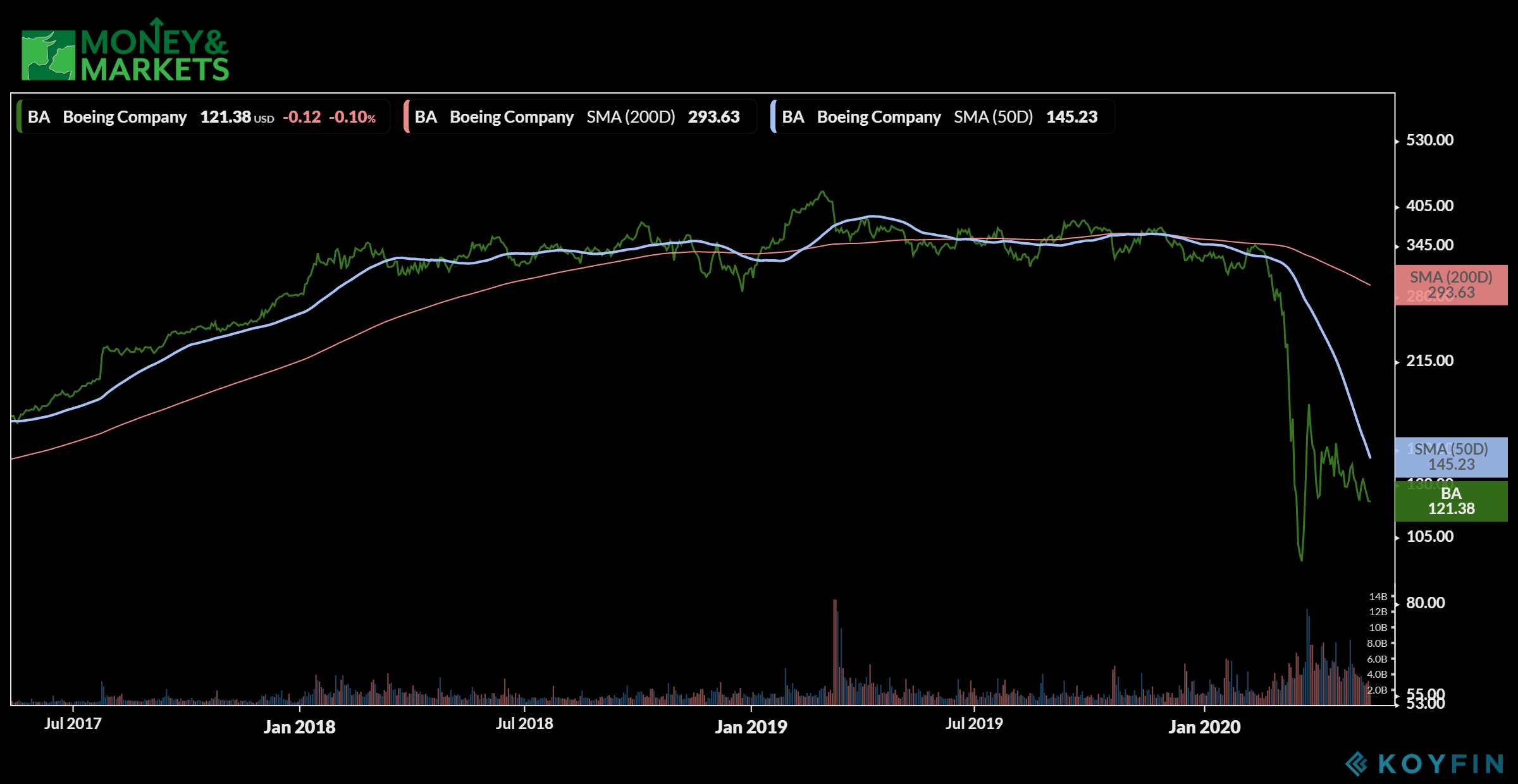This screenshot has height=784, width=1518.
Task: Click the 10B volume axis label
Action: 1378,628
